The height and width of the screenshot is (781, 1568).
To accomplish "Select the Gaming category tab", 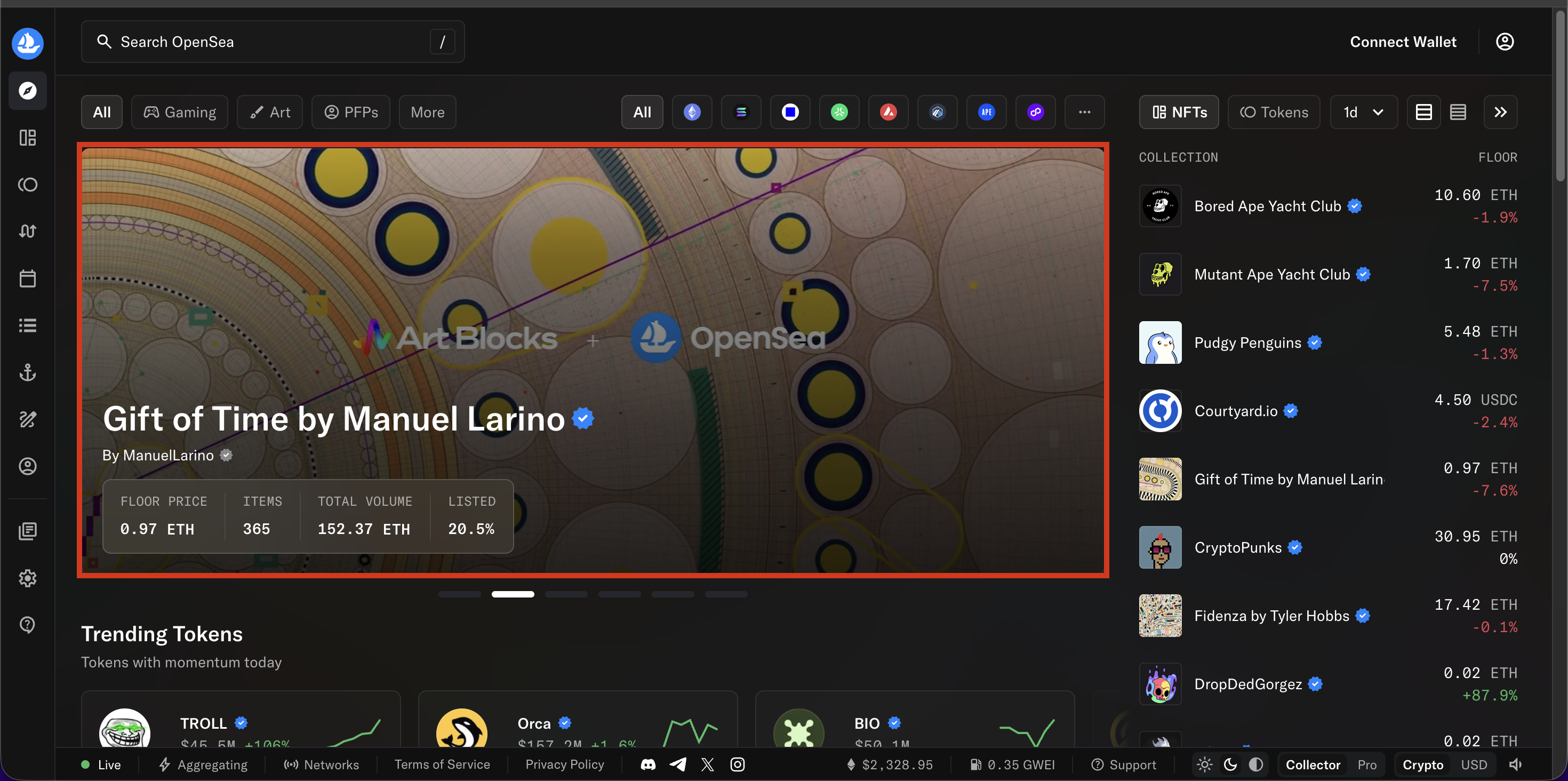I will tap(180, 112).
